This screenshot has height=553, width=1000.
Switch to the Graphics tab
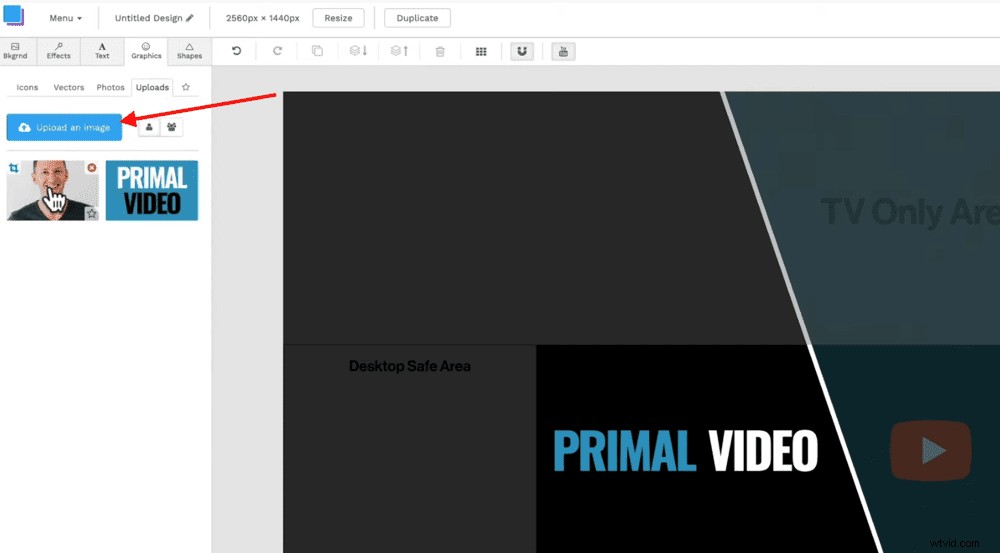146,51
